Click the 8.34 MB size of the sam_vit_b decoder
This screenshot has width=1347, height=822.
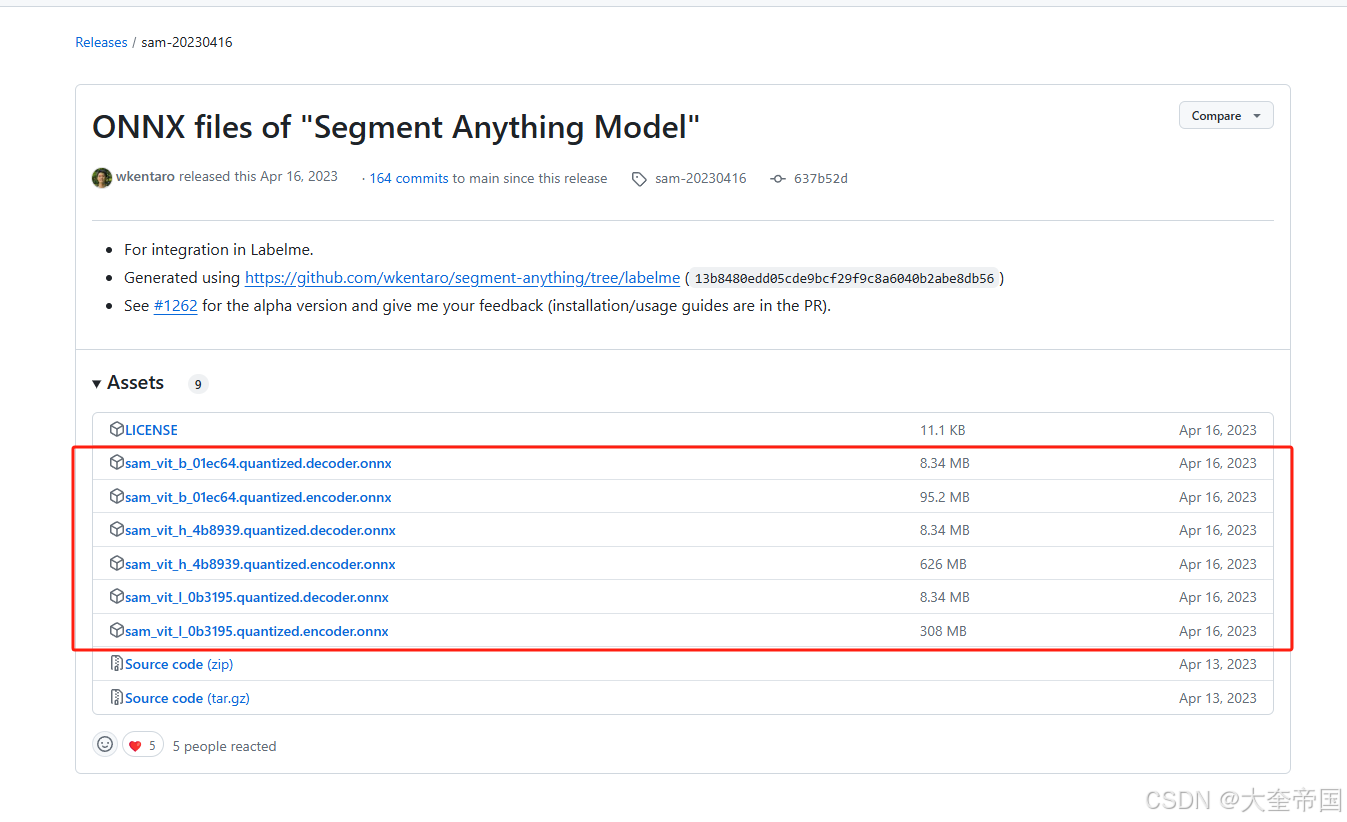945,463
